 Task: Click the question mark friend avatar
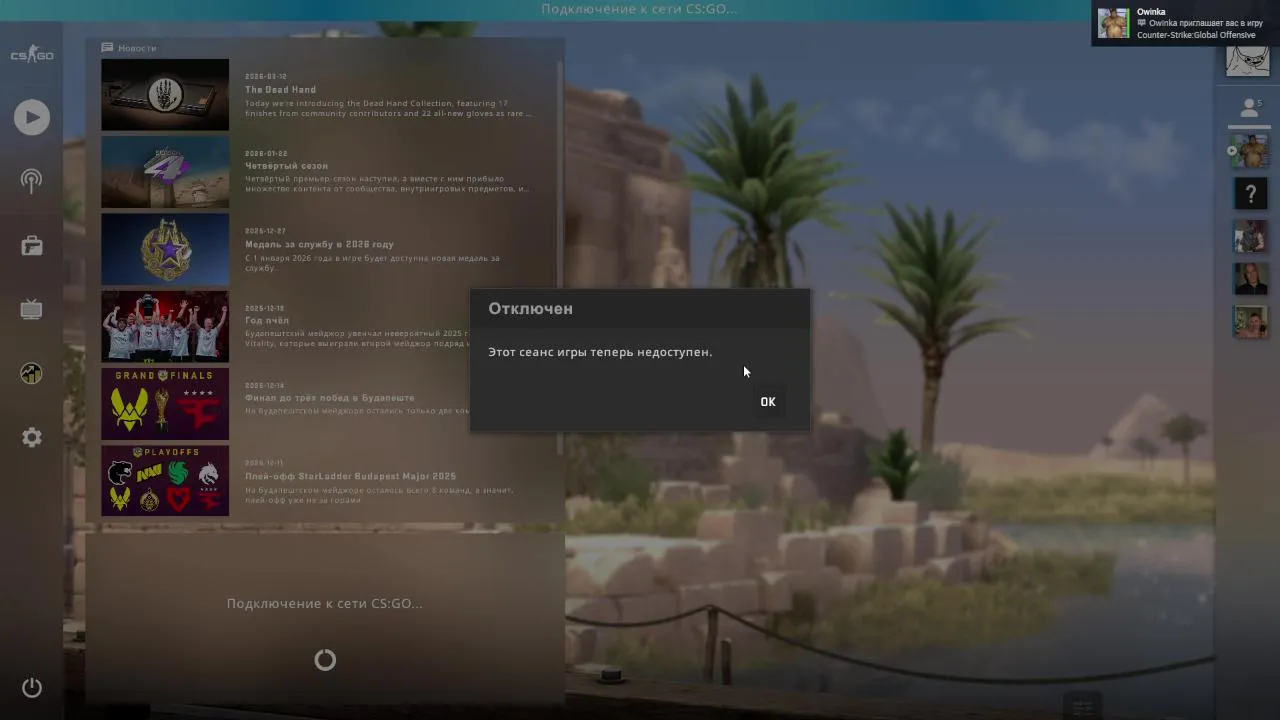click(x=1250, y=194)
